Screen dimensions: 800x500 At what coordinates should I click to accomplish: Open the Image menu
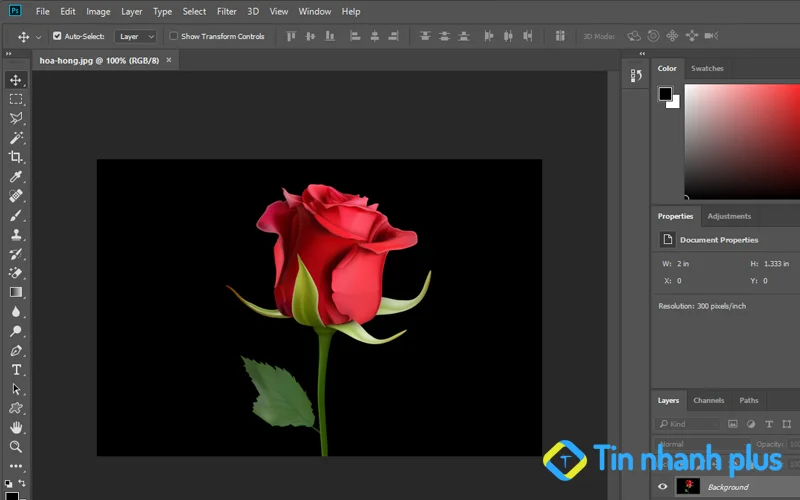[98, 11]
